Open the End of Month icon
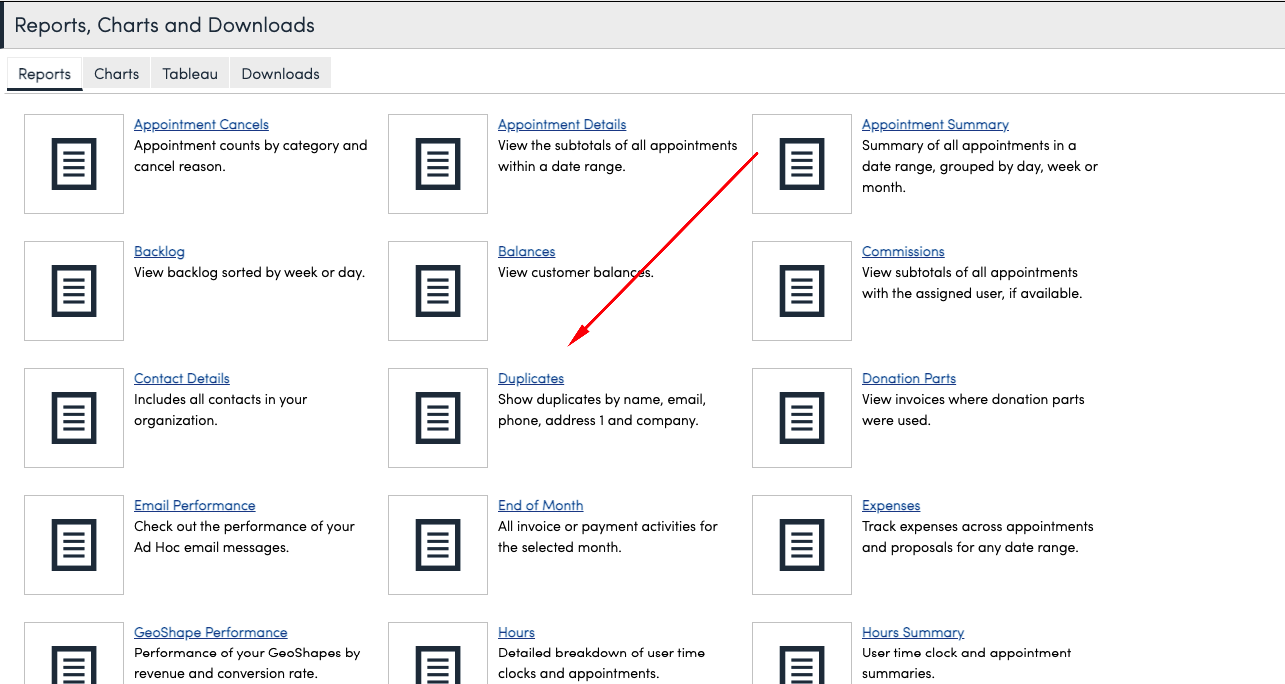This screenshot has width=1285, height=684. pyautogui.click(x=438, y=545)
